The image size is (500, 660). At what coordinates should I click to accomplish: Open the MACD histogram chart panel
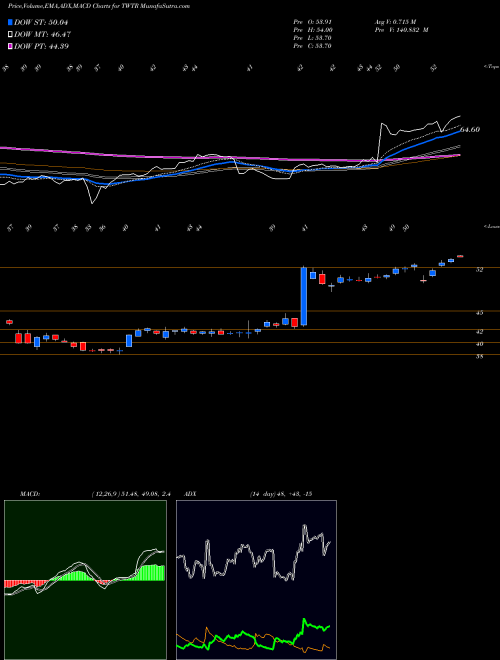click(85, 580)
